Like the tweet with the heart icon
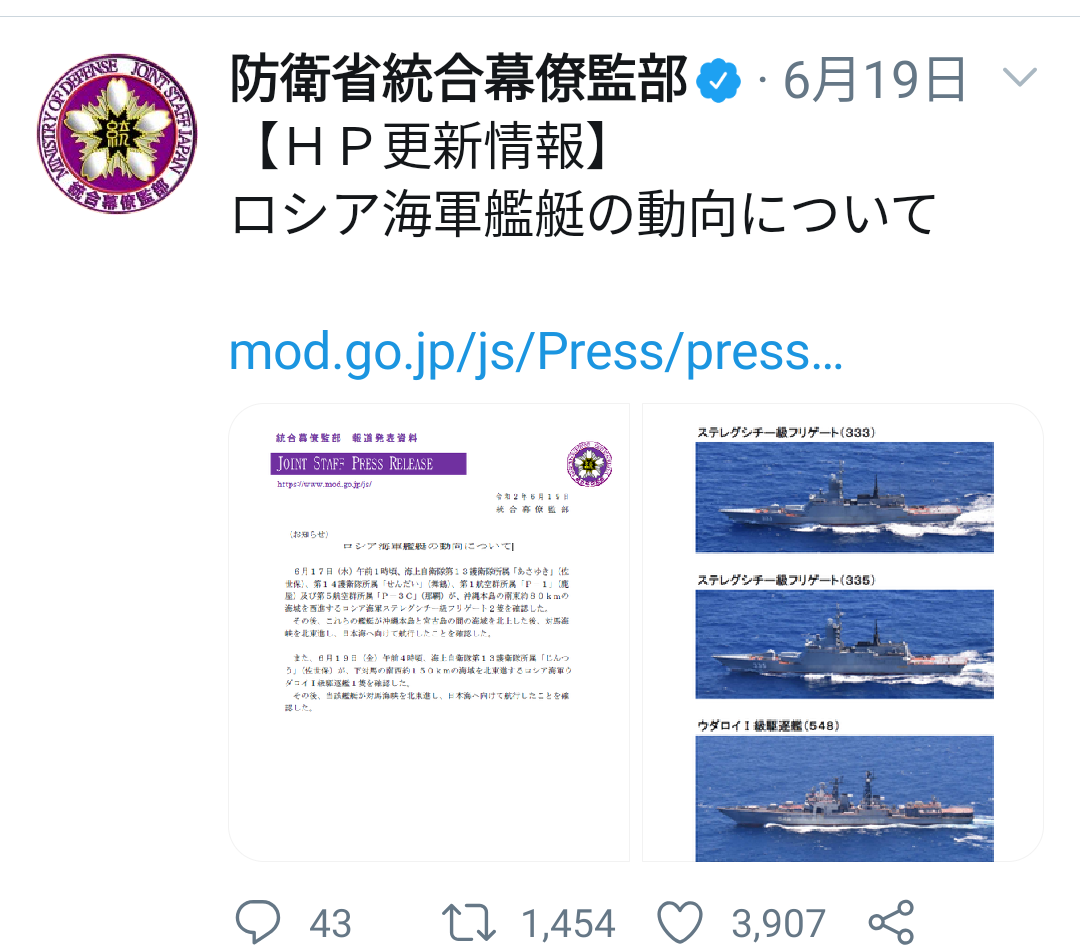 (x=680, y=923)
